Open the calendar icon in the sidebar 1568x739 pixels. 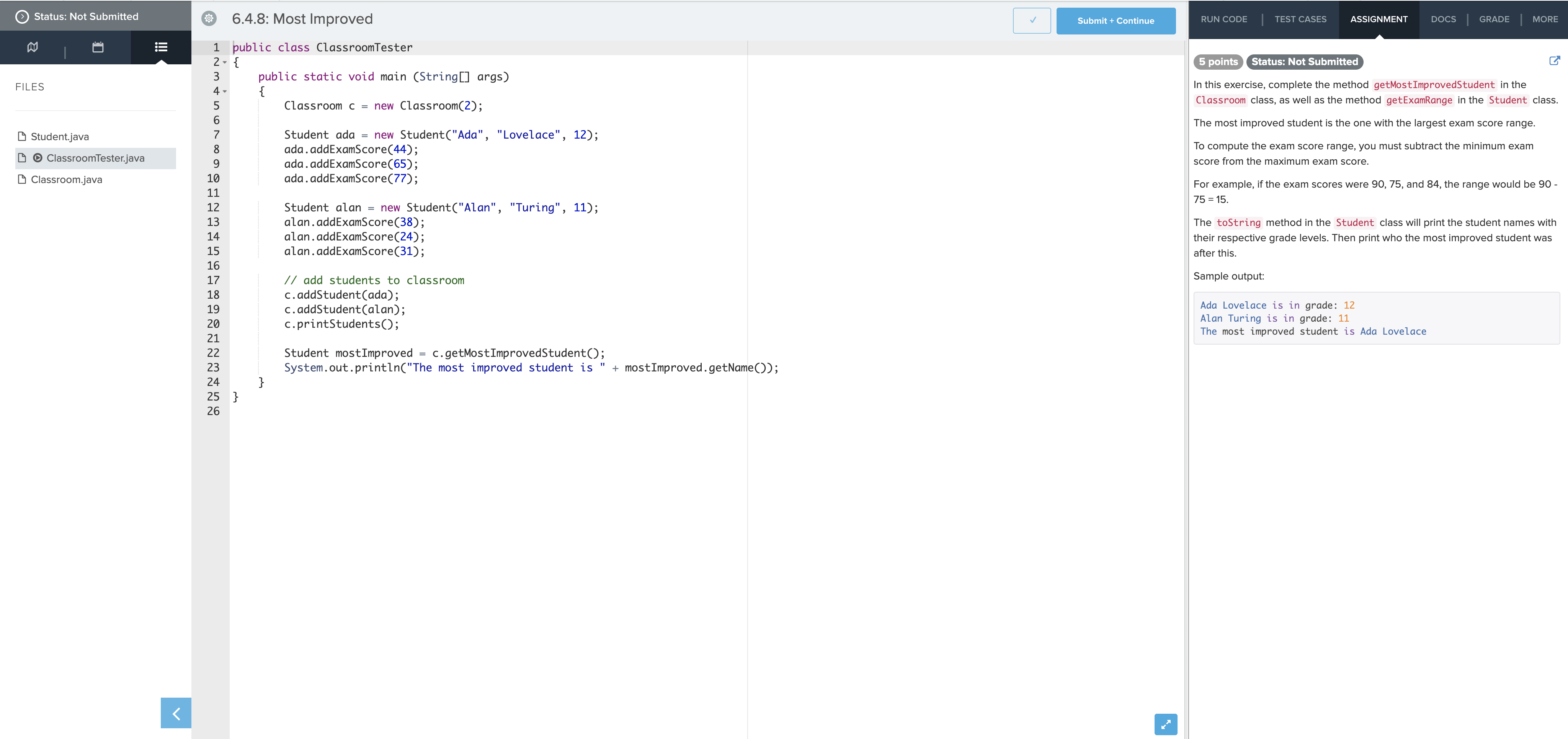[97, 47]
